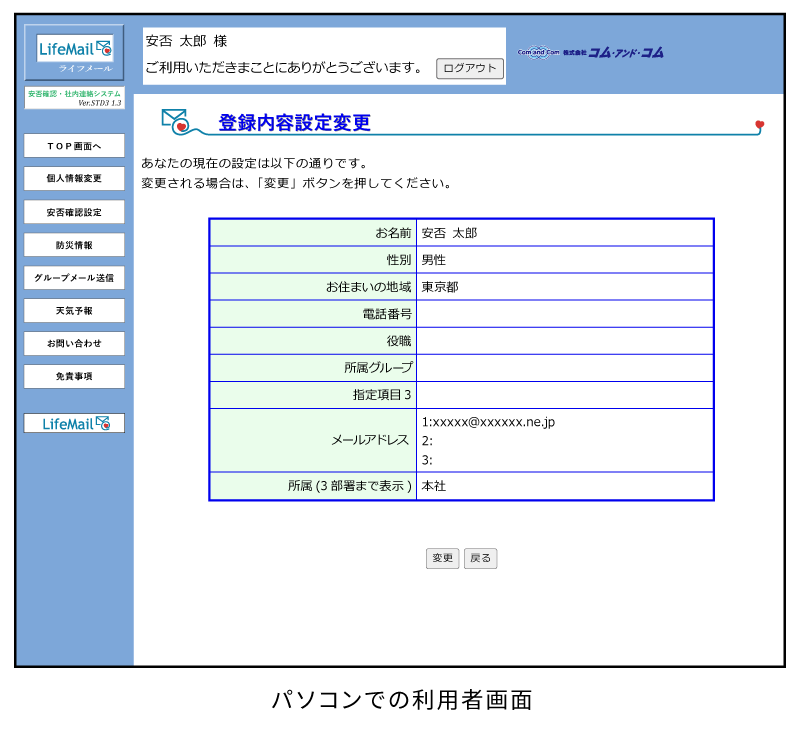This screenshot has height=733, width=800.
Task: Click the メールアドレス table row
Action: click(460, 440)
